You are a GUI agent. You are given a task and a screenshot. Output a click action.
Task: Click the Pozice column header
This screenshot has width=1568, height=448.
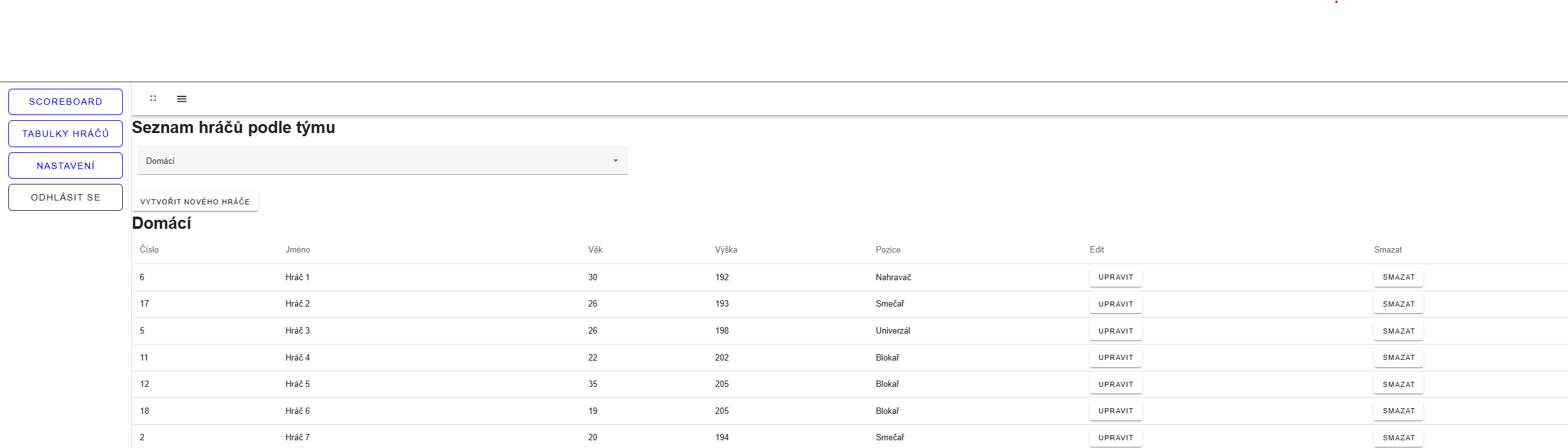click(887, 250)
